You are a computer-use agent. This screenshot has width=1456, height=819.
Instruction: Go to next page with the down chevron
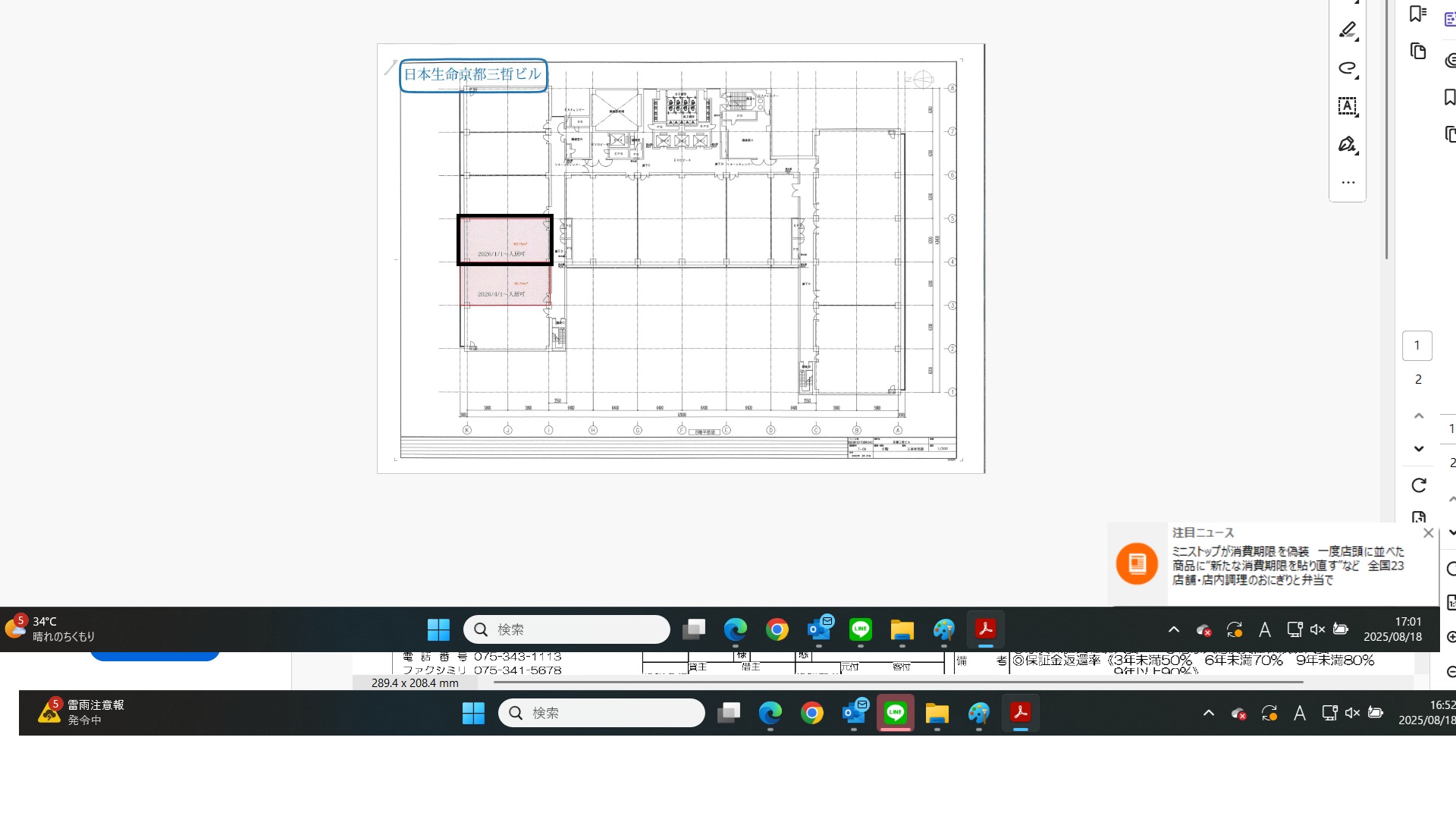tap(1419, 449)
